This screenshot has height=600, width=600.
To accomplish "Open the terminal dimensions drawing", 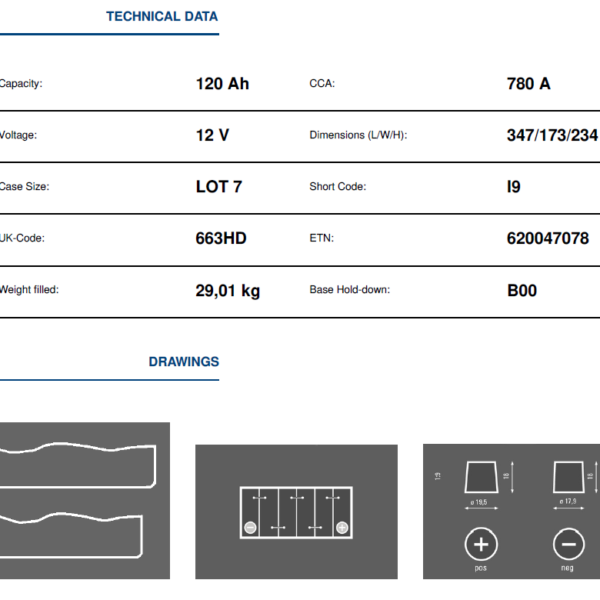I will coord(511,512).
